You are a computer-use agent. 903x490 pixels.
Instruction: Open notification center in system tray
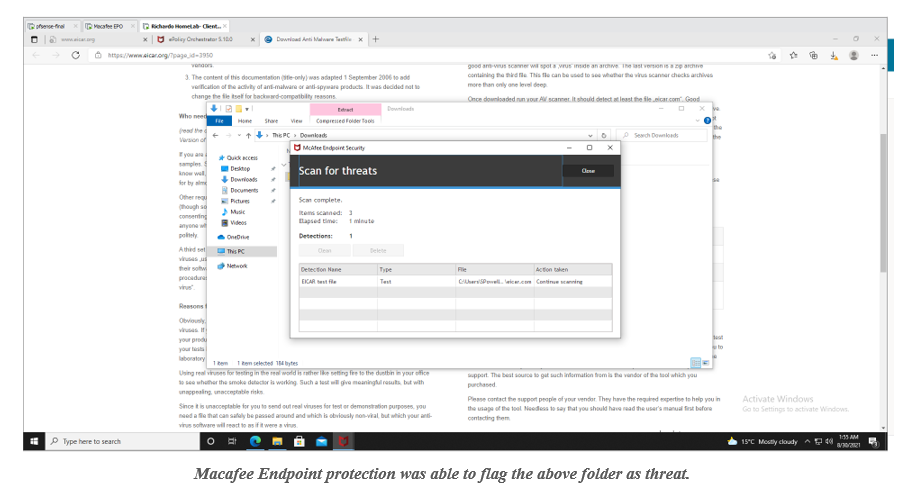tap(873, 442)
